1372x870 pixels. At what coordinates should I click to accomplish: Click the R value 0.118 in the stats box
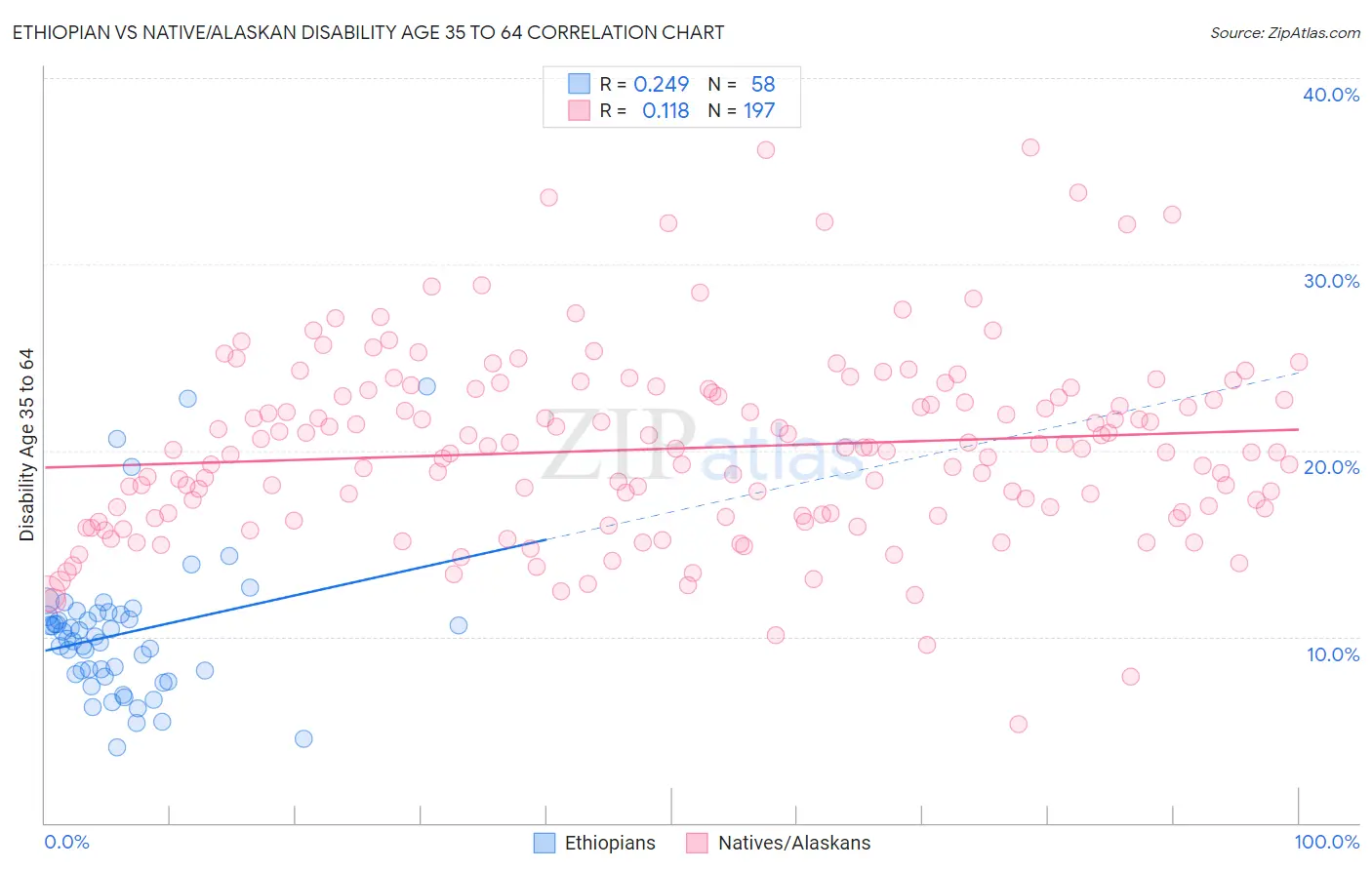[x=666, y=111]
